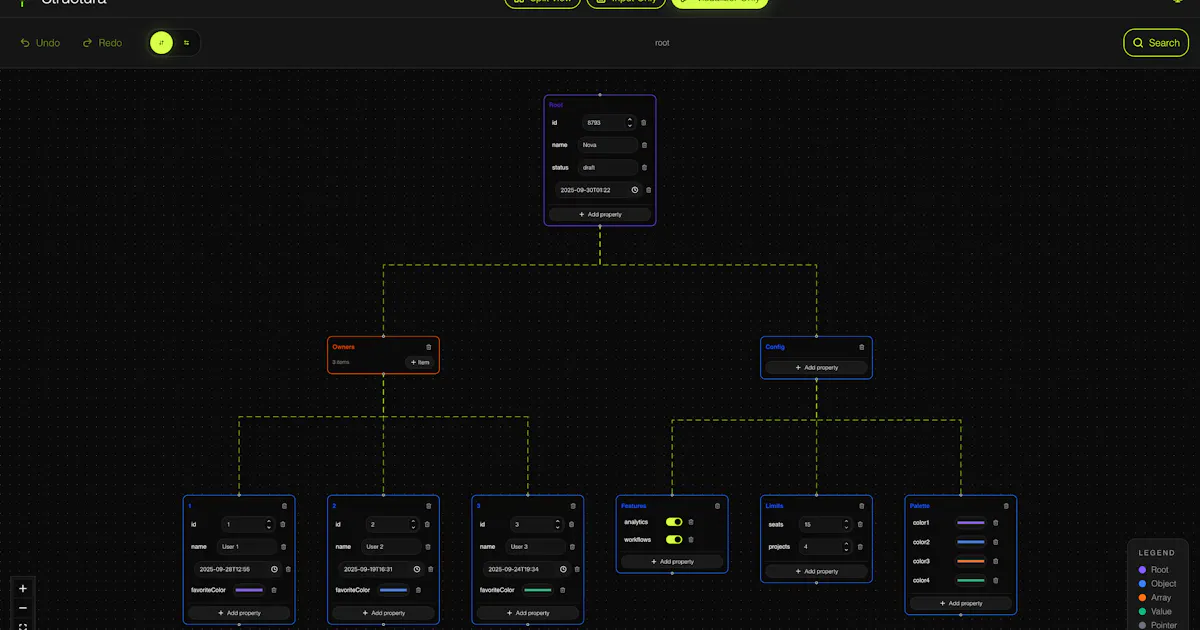Screen dimensions: 1200x630
Task: Edit the Root status field 'draft'
Action: [608, 167]
